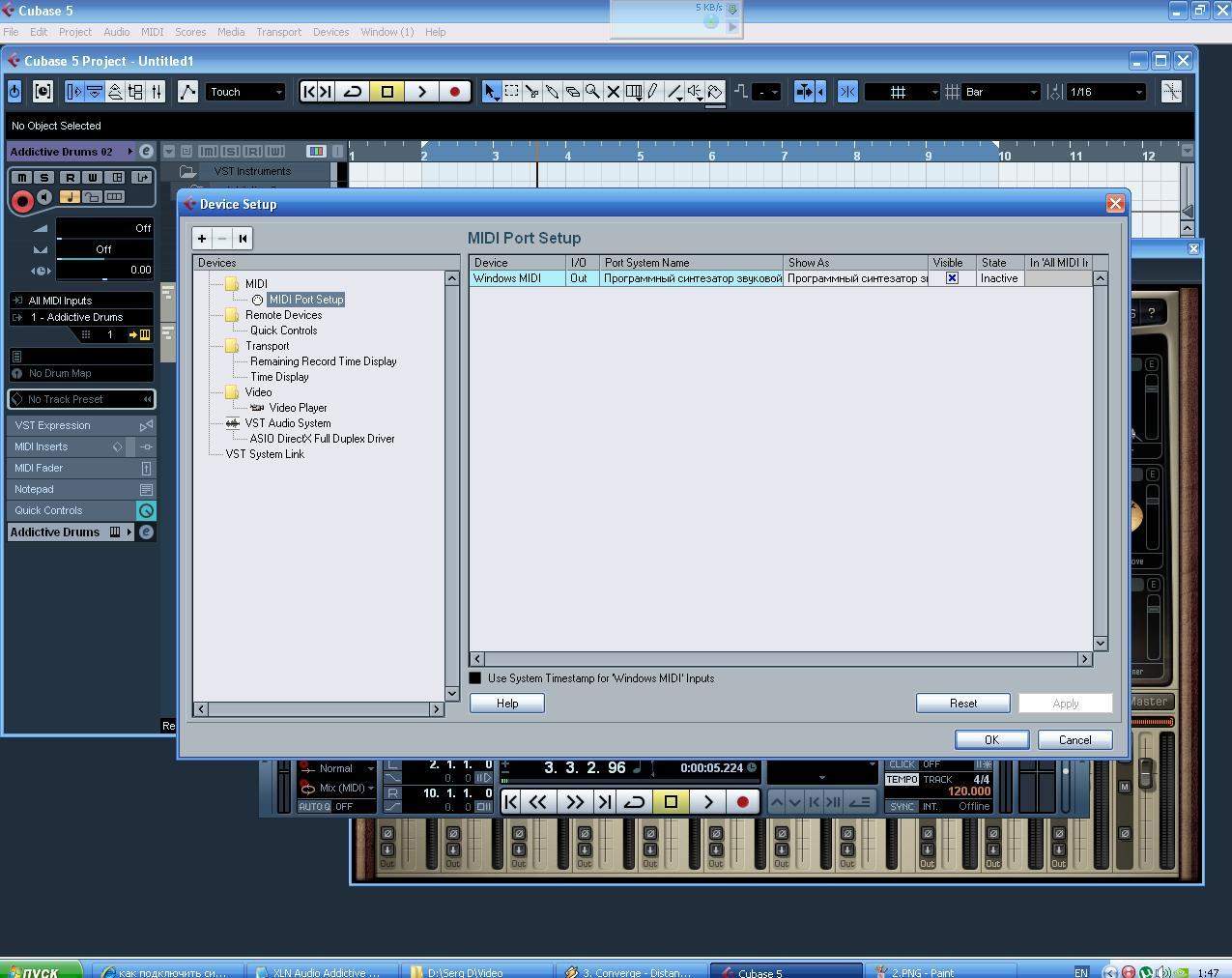Select the Mute tool in the toolbar
The image size is (1232, 978).
613,92
